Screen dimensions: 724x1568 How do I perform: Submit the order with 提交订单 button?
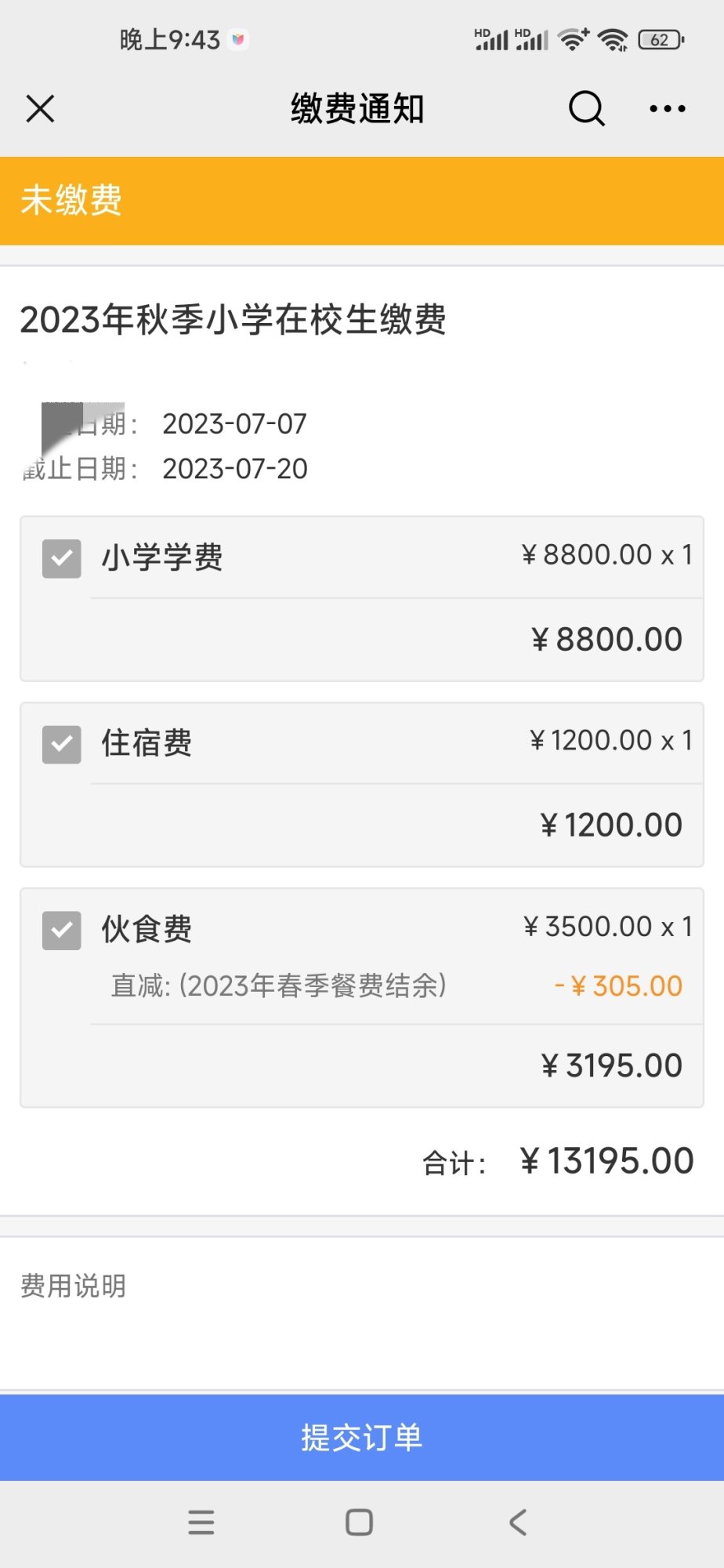click(362, 1437)
